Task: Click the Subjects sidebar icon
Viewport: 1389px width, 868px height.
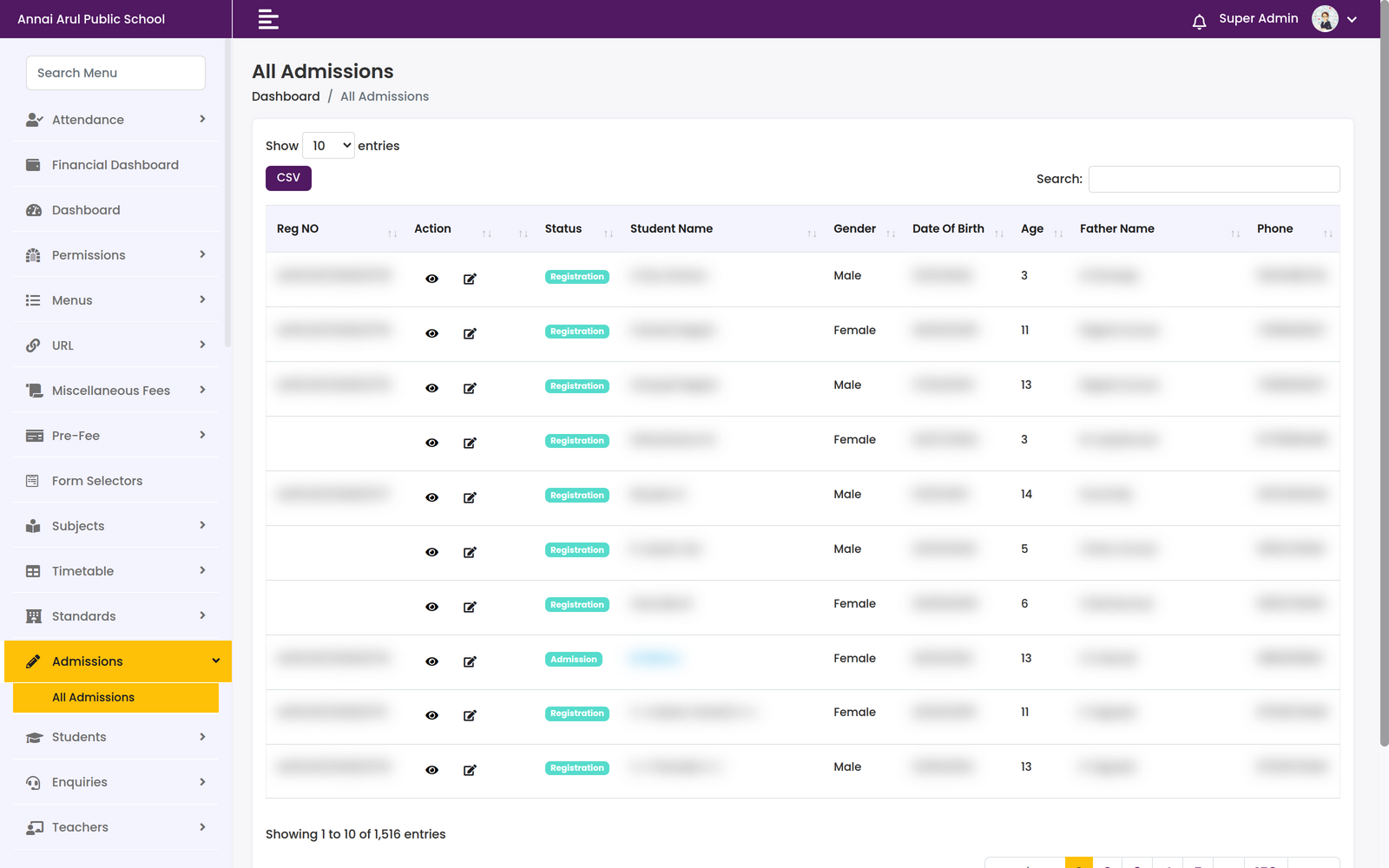Action: (33, 526)
